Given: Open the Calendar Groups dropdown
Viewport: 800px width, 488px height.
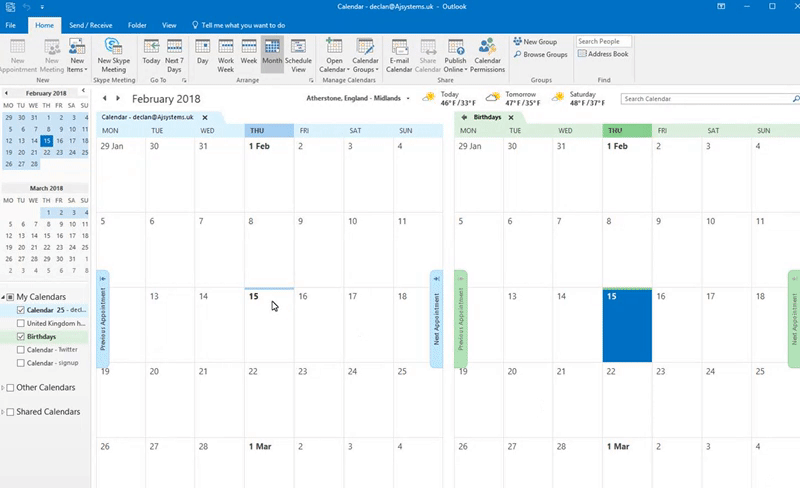Looking at the screenshot, I should pos(365,56).
